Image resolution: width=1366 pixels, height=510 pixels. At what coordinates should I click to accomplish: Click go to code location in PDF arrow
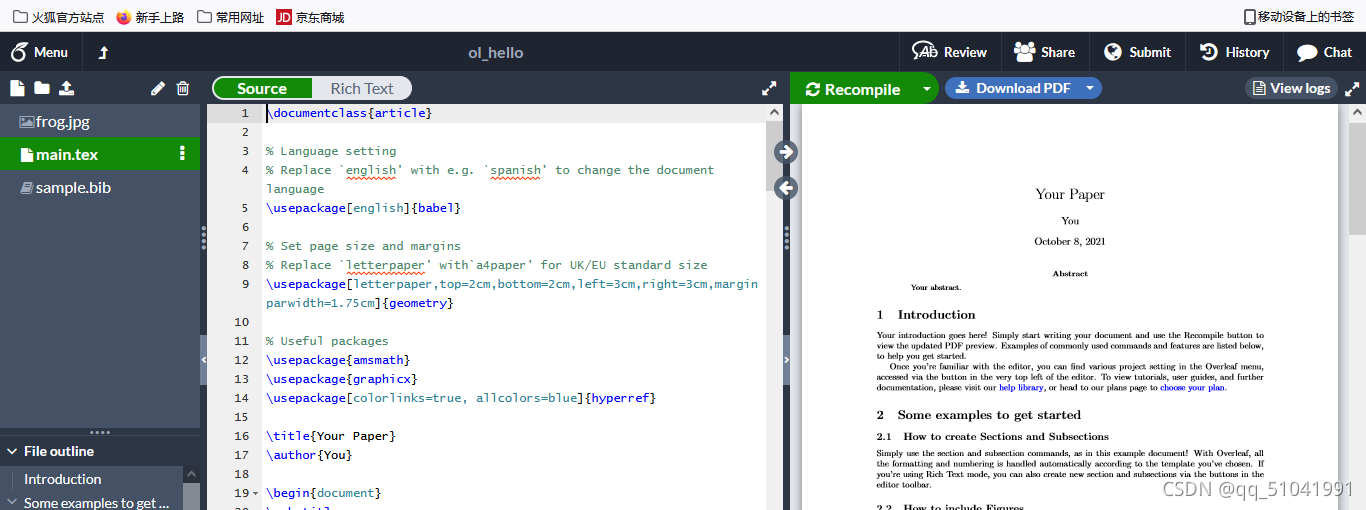(x=786, y=187)
